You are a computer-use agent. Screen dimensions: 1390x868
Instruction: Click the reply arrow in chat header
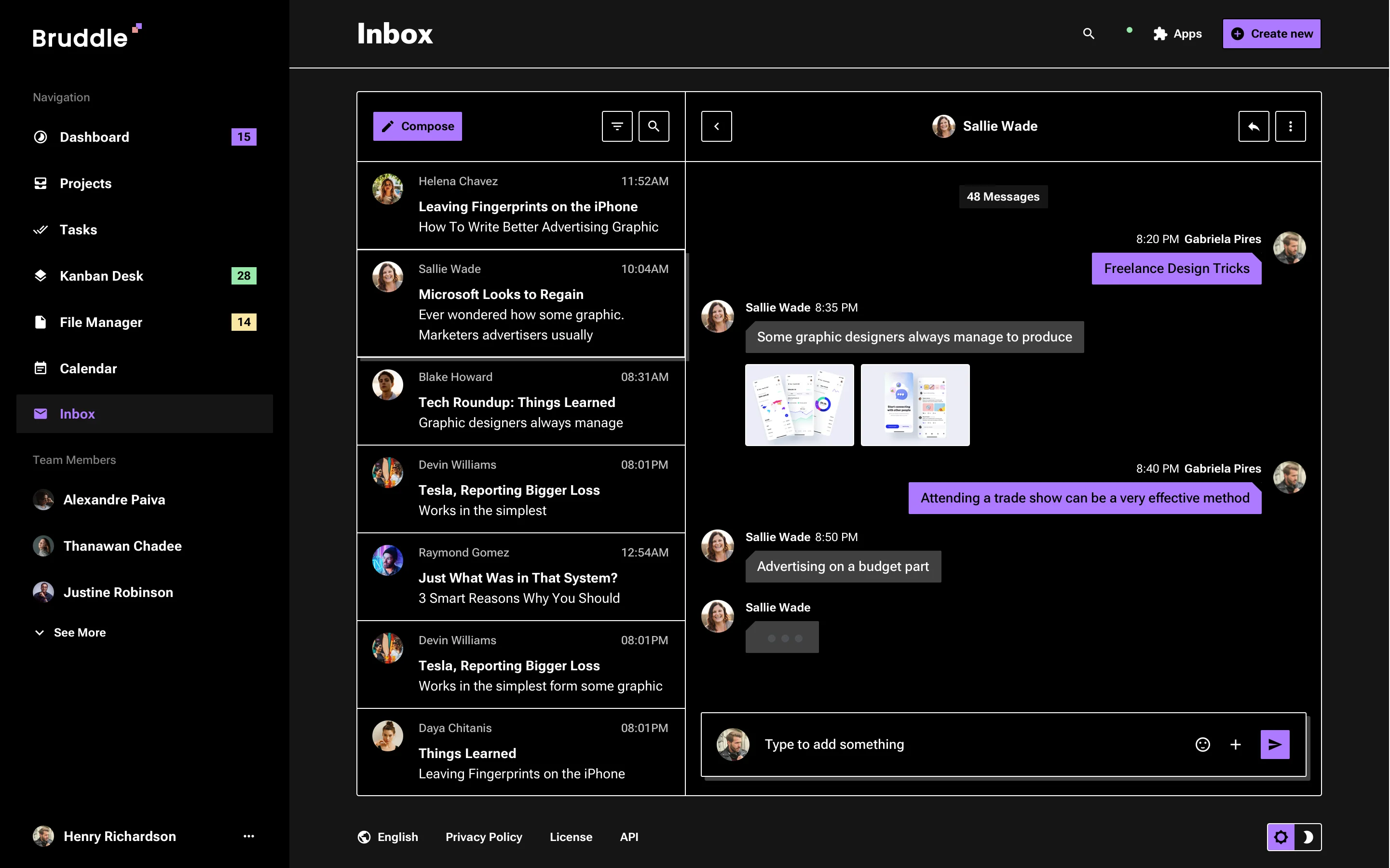(1253, 126)
